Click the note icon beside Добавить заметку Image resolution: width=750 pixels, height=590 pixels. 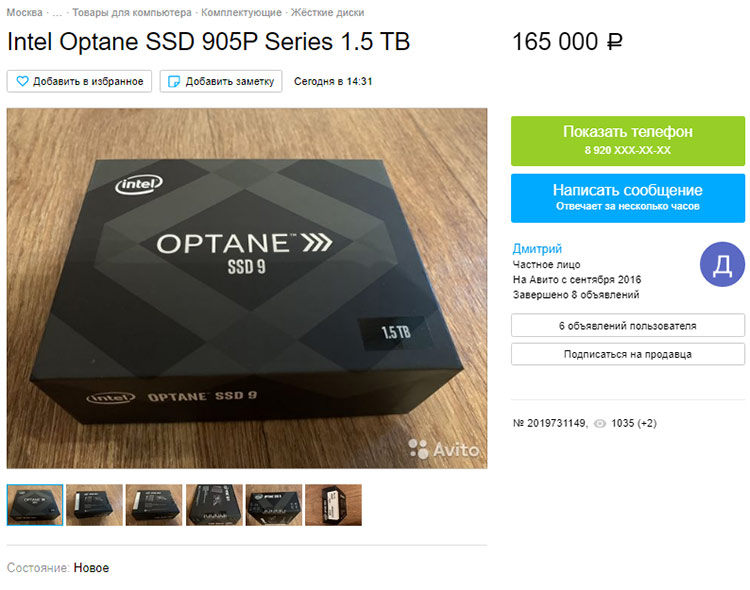pyautogui.click(x=174, y=81)
